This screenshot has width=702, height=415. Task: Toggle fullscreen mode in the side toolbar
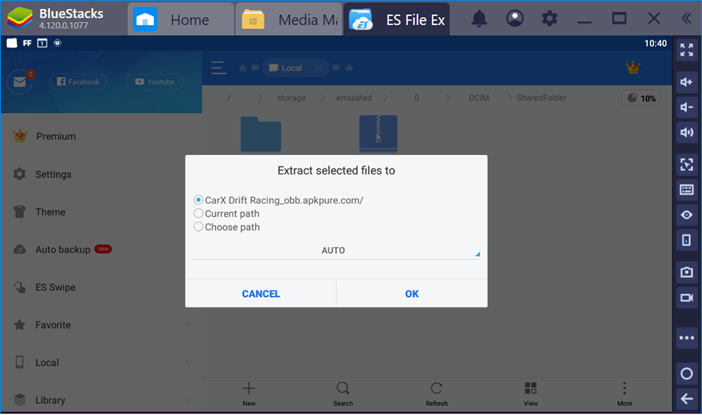pos(686,50)
